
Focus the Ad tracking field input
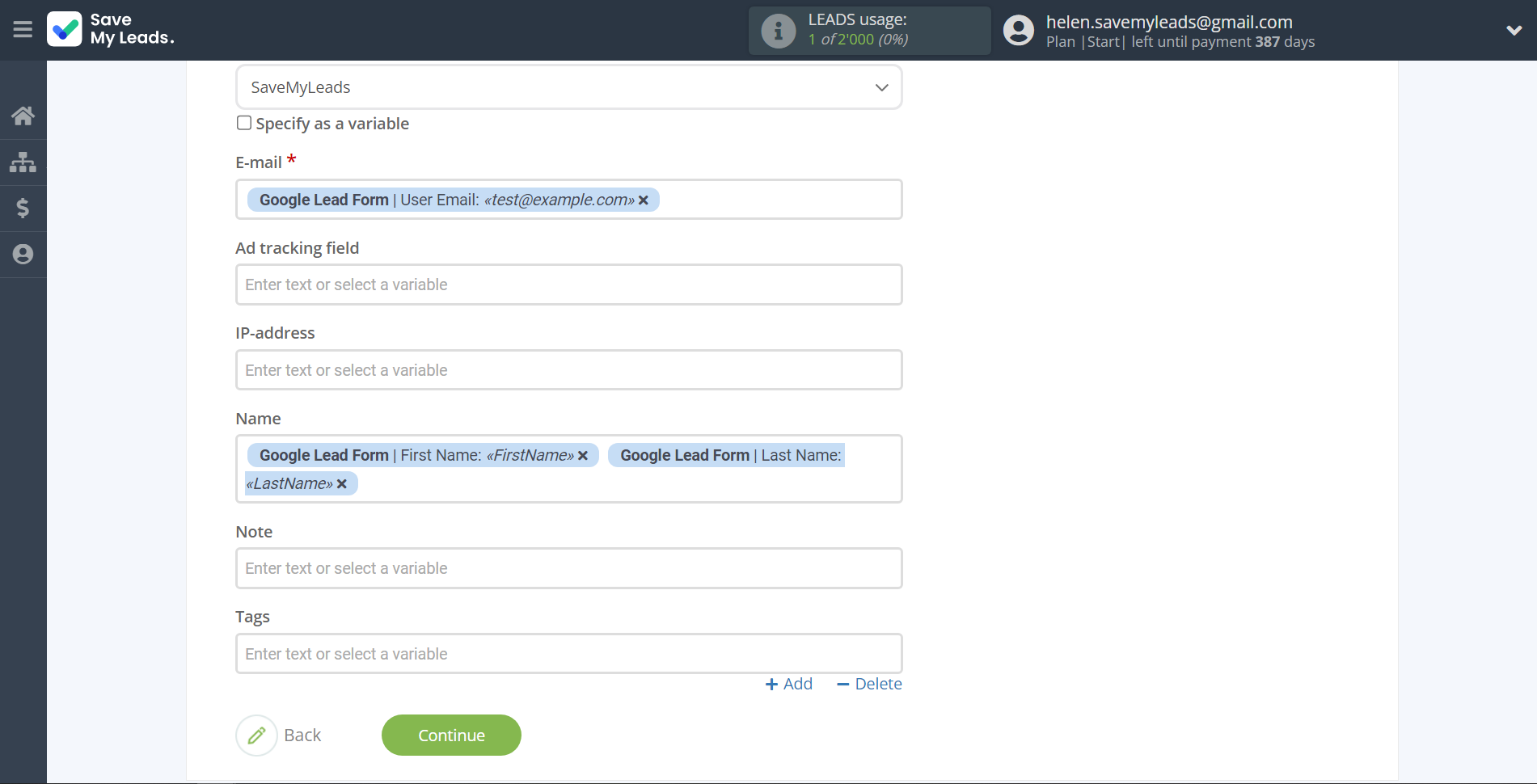coord(568,285)
